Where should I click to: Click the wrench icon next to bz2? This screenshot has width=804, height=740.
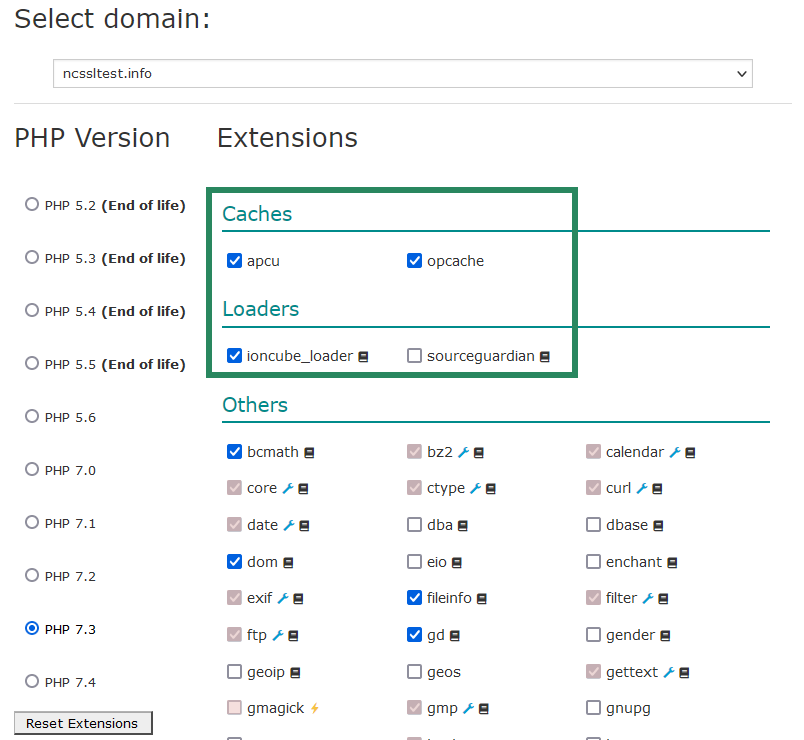464,452
